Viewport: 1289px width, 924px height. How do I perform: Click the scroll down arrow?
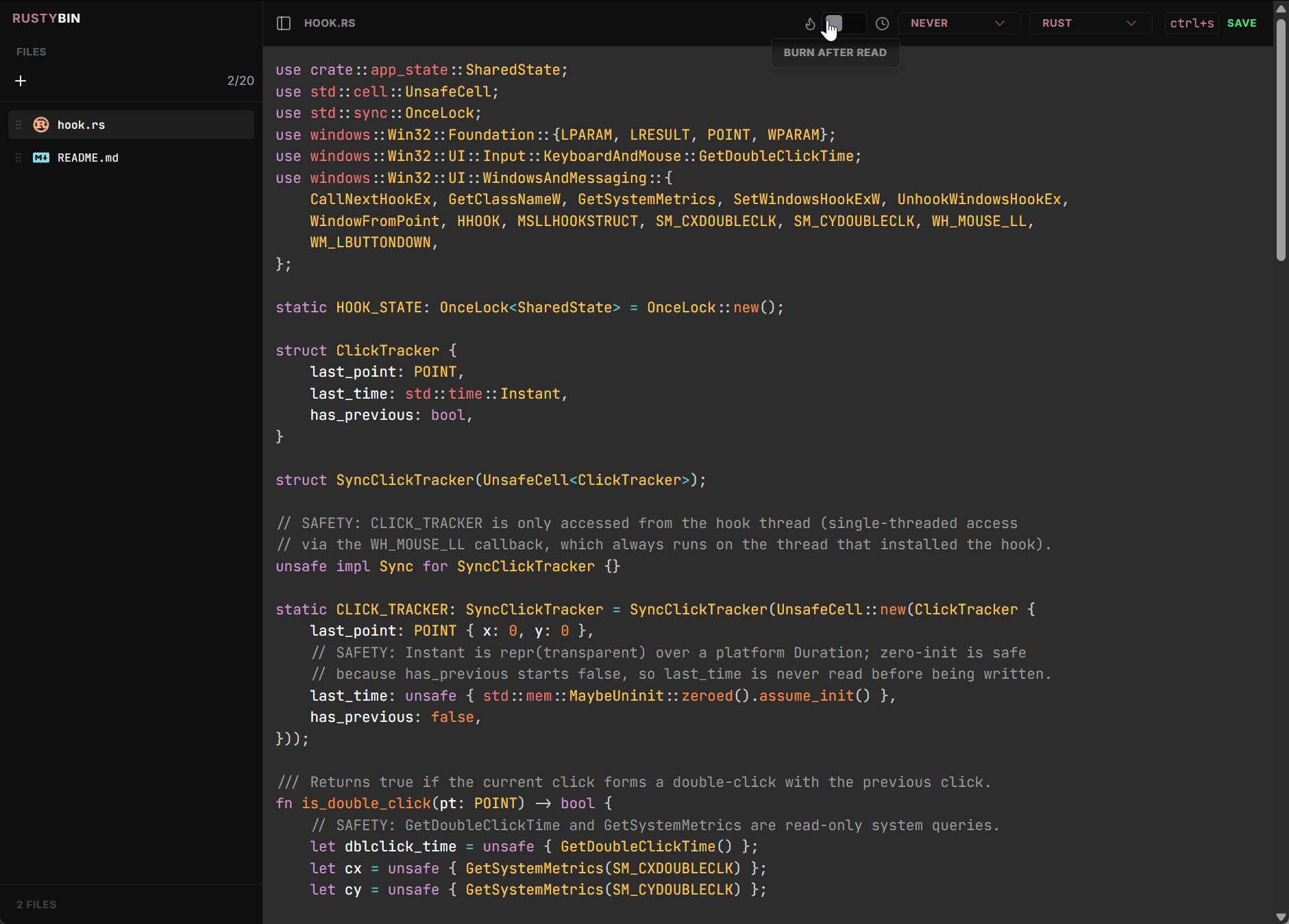click(x=1281, y=916)
